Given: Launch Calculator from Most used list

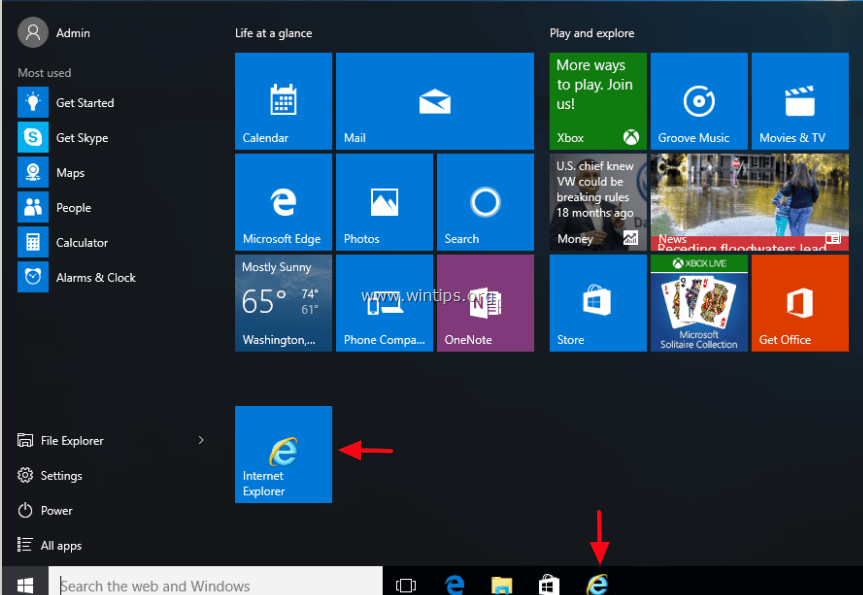Looking at the screenshot, I should click(63, 242).
